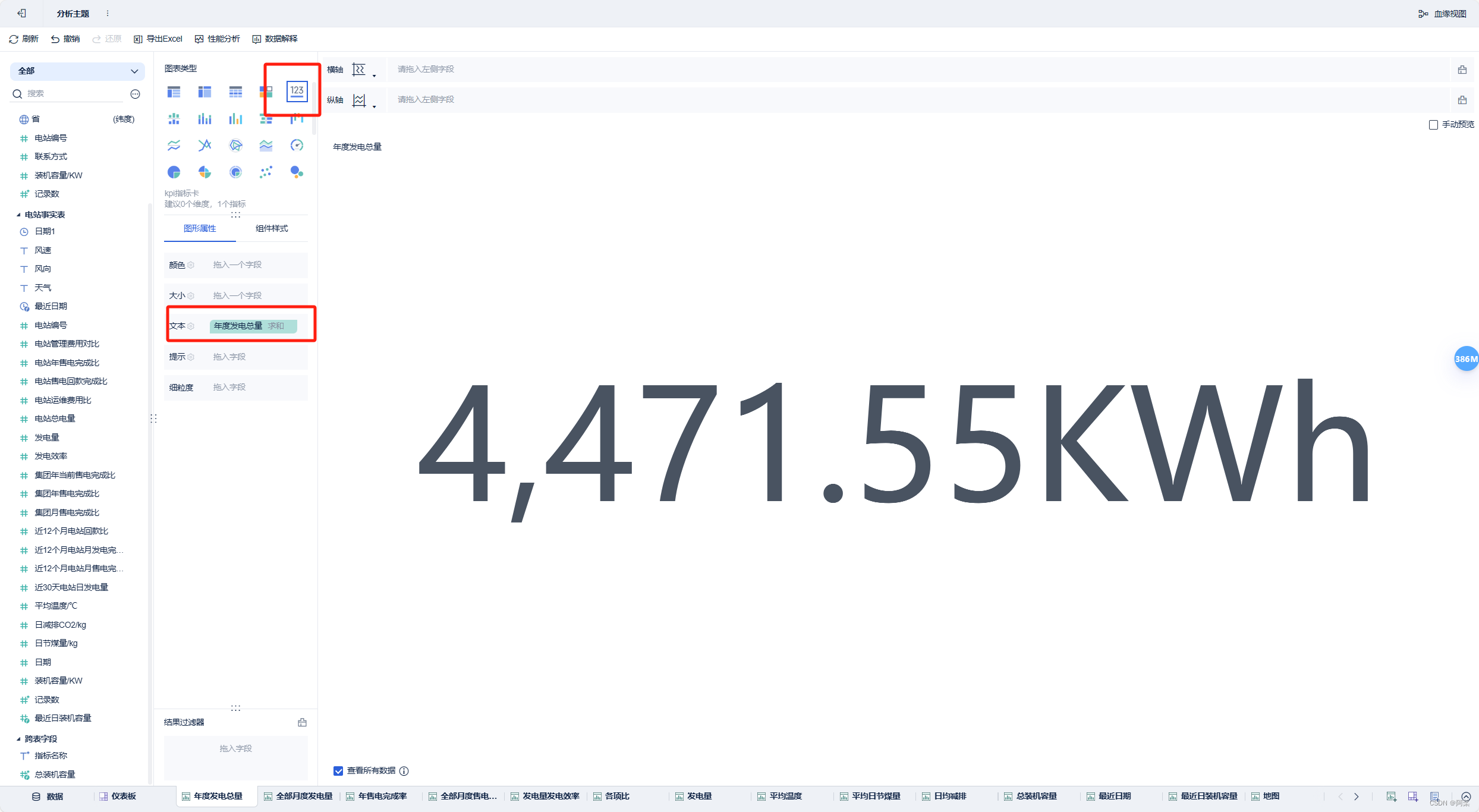Image resolution: width=1479 pixels, height=812 pixels.
Task: Open the 数据 tab at the bottom
Action: (x=48, y=797)
